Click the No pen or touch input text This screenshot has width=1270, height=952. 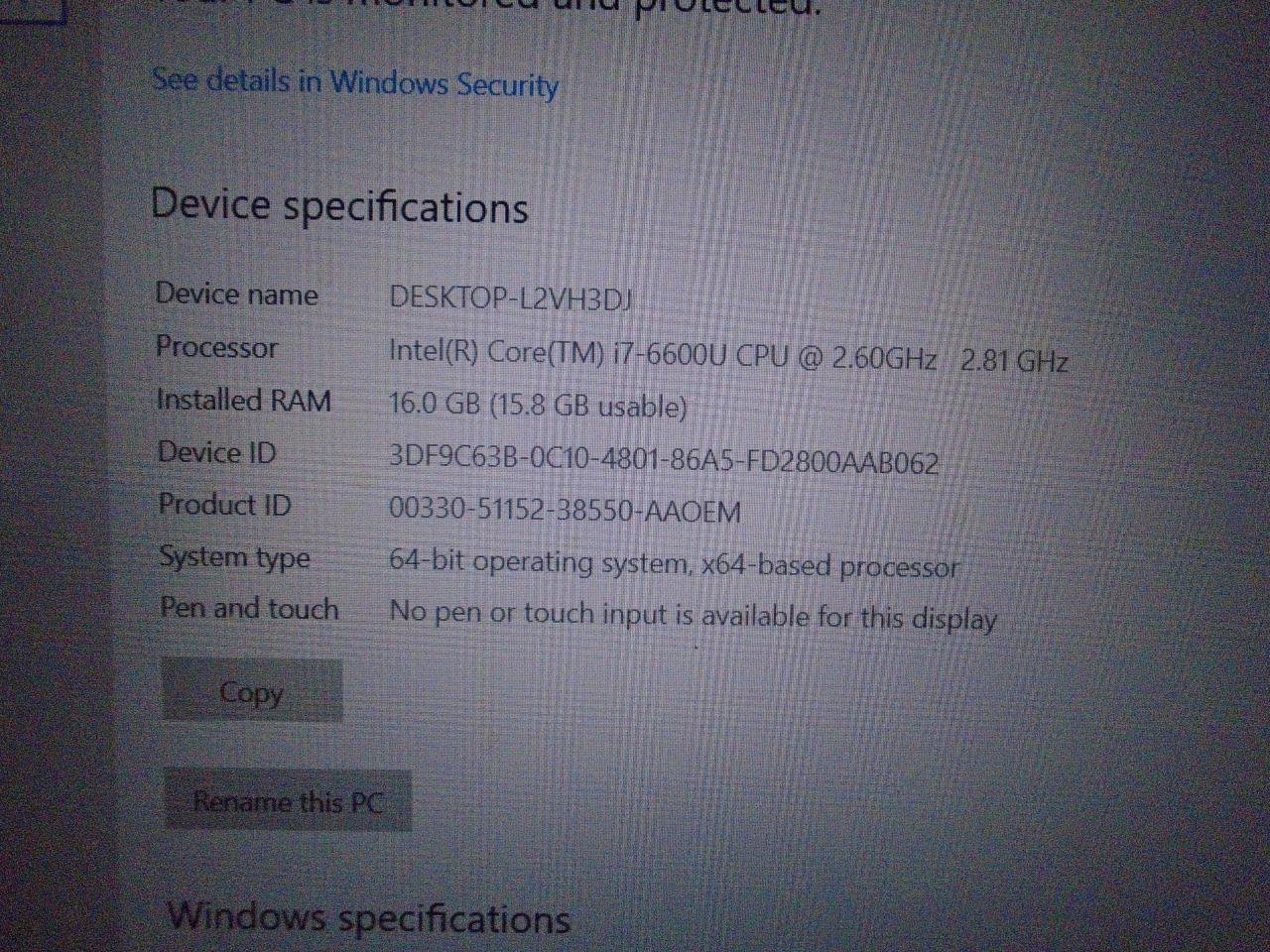[x=693, y=615]
